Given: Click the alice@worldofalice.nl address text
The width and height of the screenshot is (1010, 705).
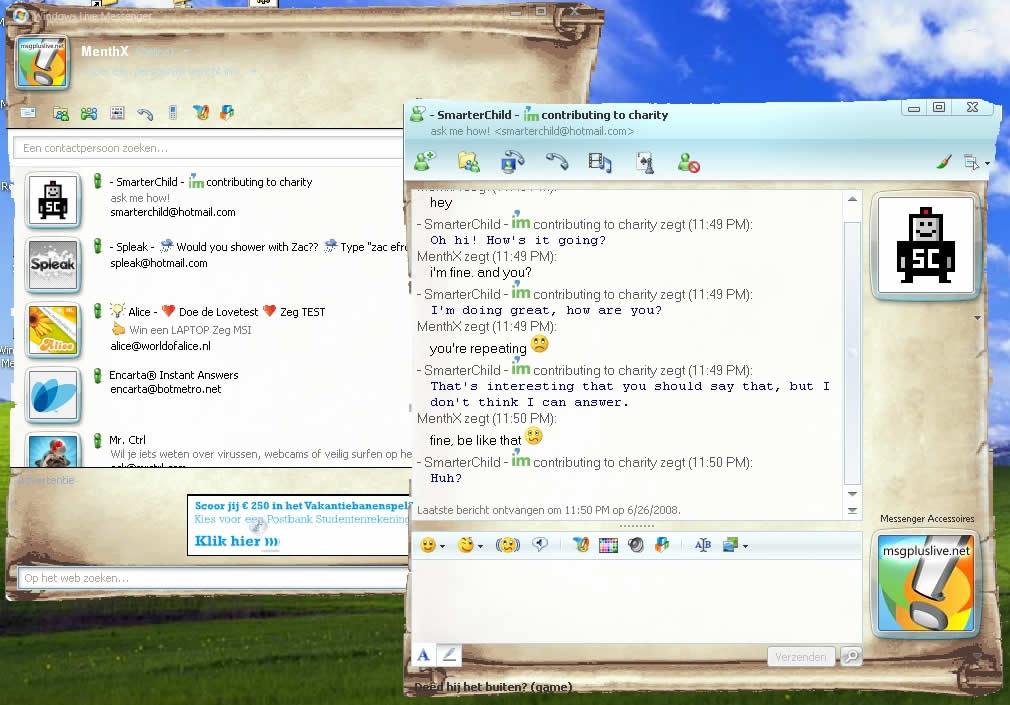Looking at the screenshot, I should (x=160, y=346).
